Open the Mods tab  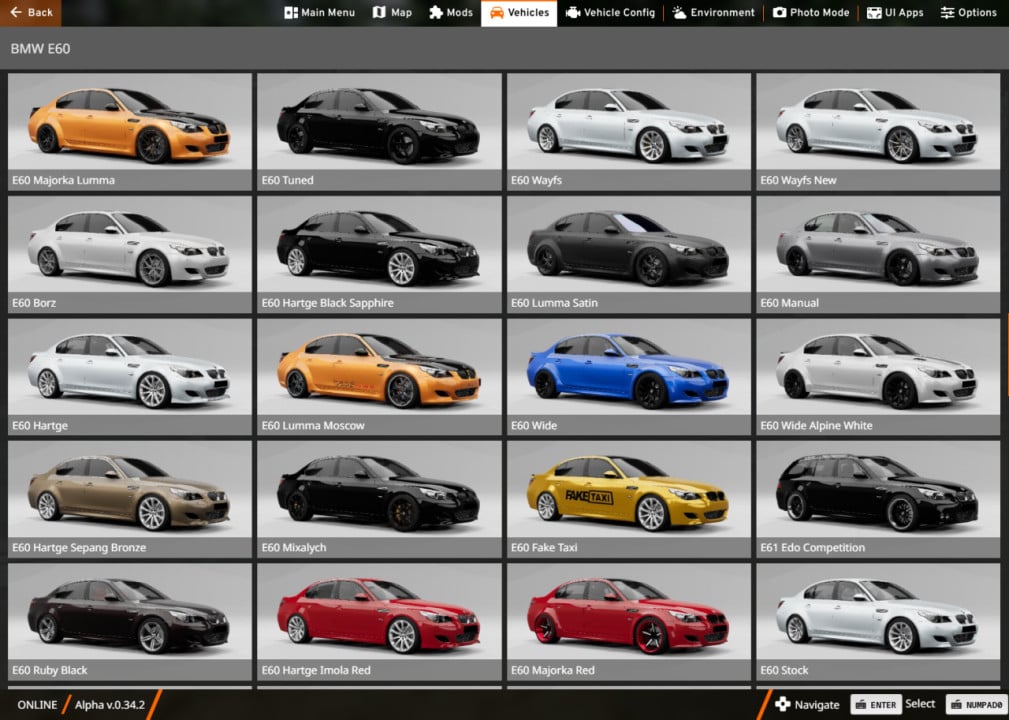coord(451,12)
